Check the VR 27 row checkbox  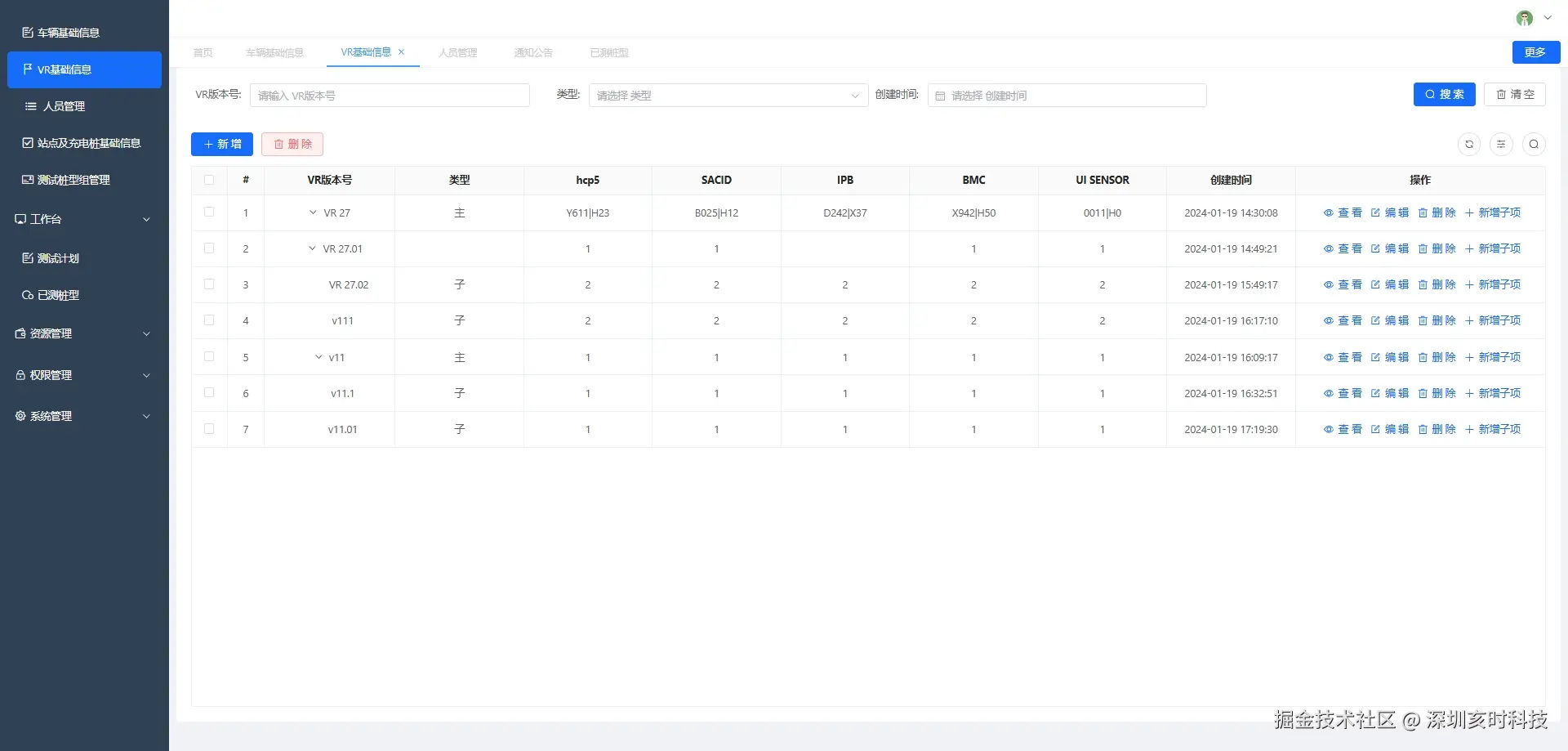(209, 212)
